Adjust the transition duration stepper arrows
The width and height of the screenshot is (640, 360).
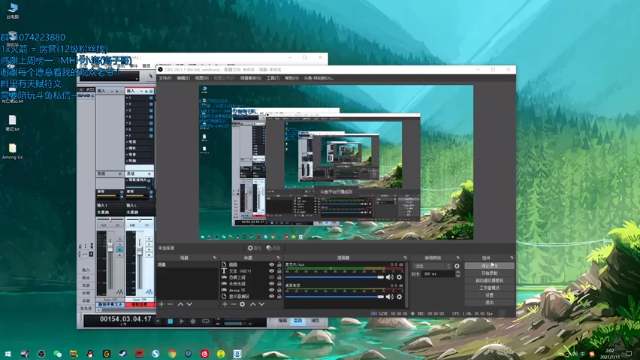click(x=458, y=274)
